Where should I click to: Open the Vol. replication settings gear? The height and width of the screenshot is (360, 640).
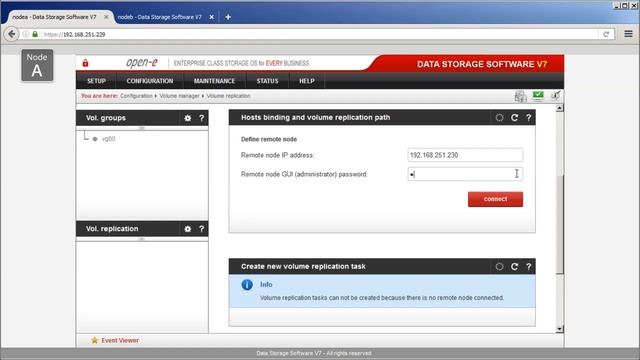point(187,229)
